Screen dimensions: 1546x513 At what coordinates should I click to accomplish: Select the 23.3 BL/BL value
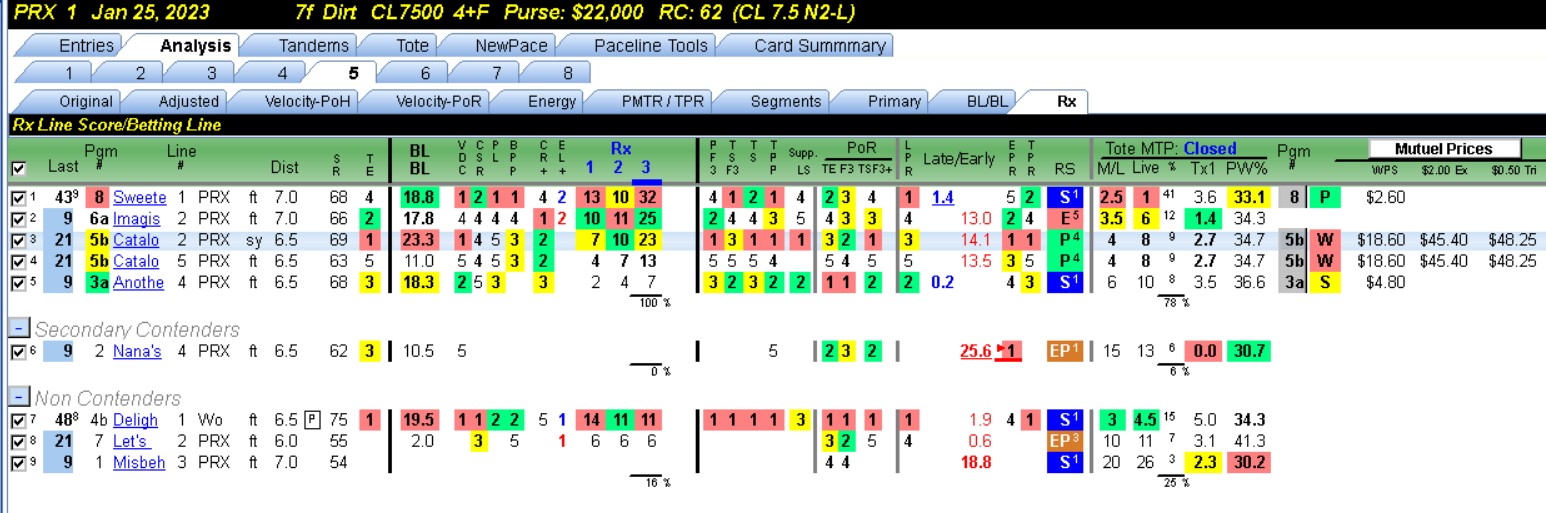pos(419,241)
